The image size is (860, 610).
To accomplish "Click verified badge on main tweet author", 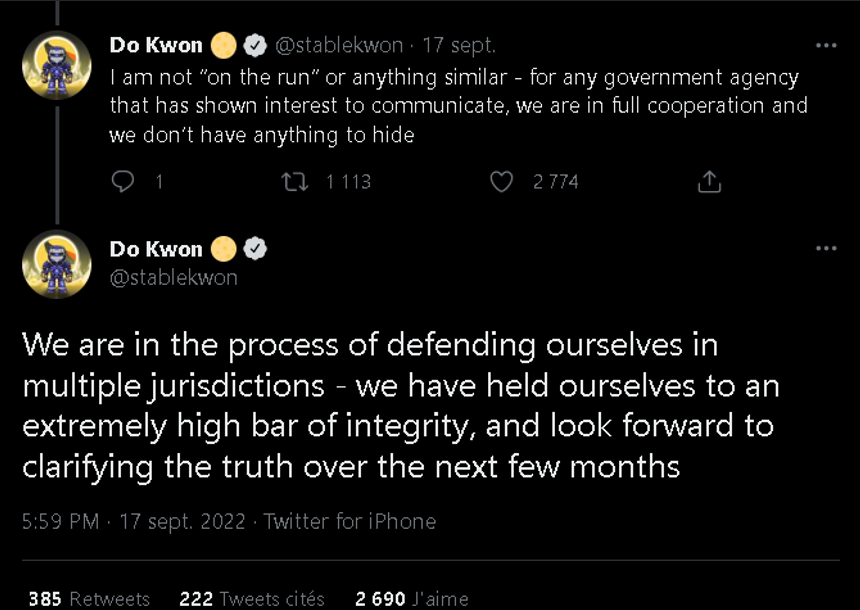I will 255,249.
